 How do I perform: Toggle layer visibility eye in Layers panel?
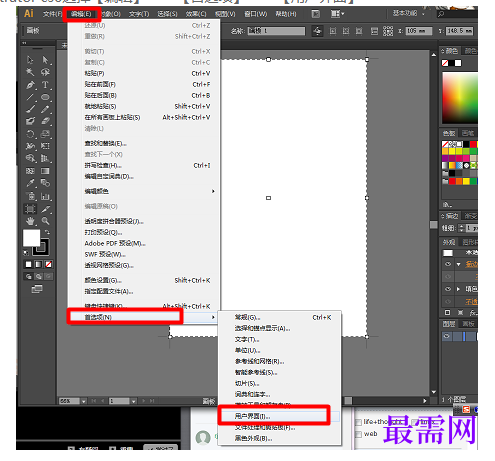(x=447, y=336)
